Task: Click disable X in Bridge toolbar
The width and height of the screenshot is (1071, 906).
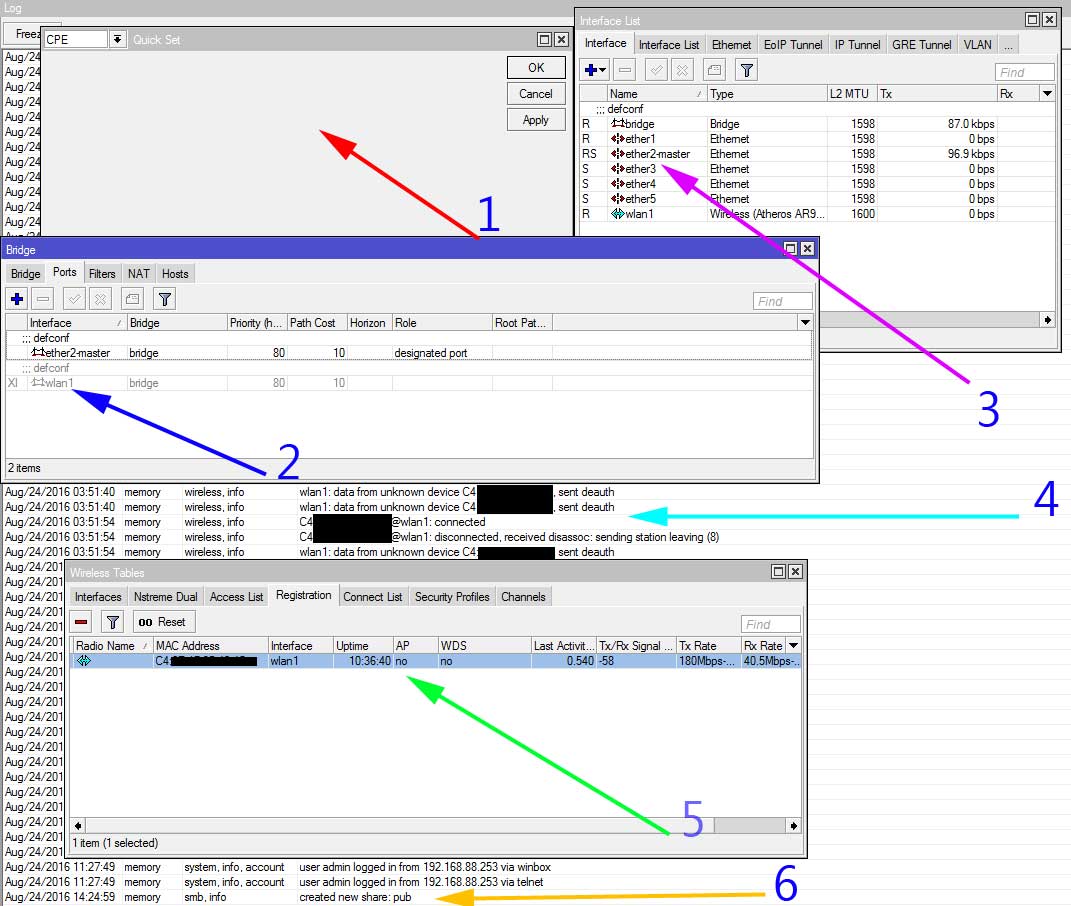Action: click(x=100, y=299)
